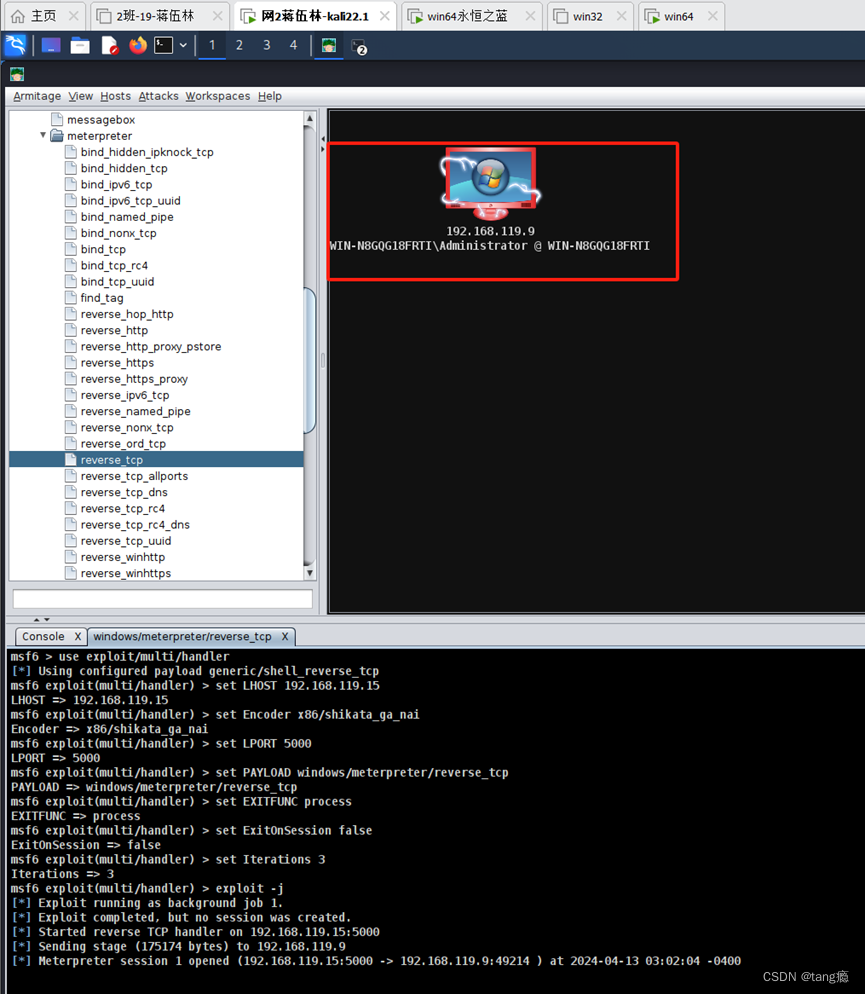865x994 pixels.
Task: Click the module tree scroll up arrow
Action: coord(309,118)
